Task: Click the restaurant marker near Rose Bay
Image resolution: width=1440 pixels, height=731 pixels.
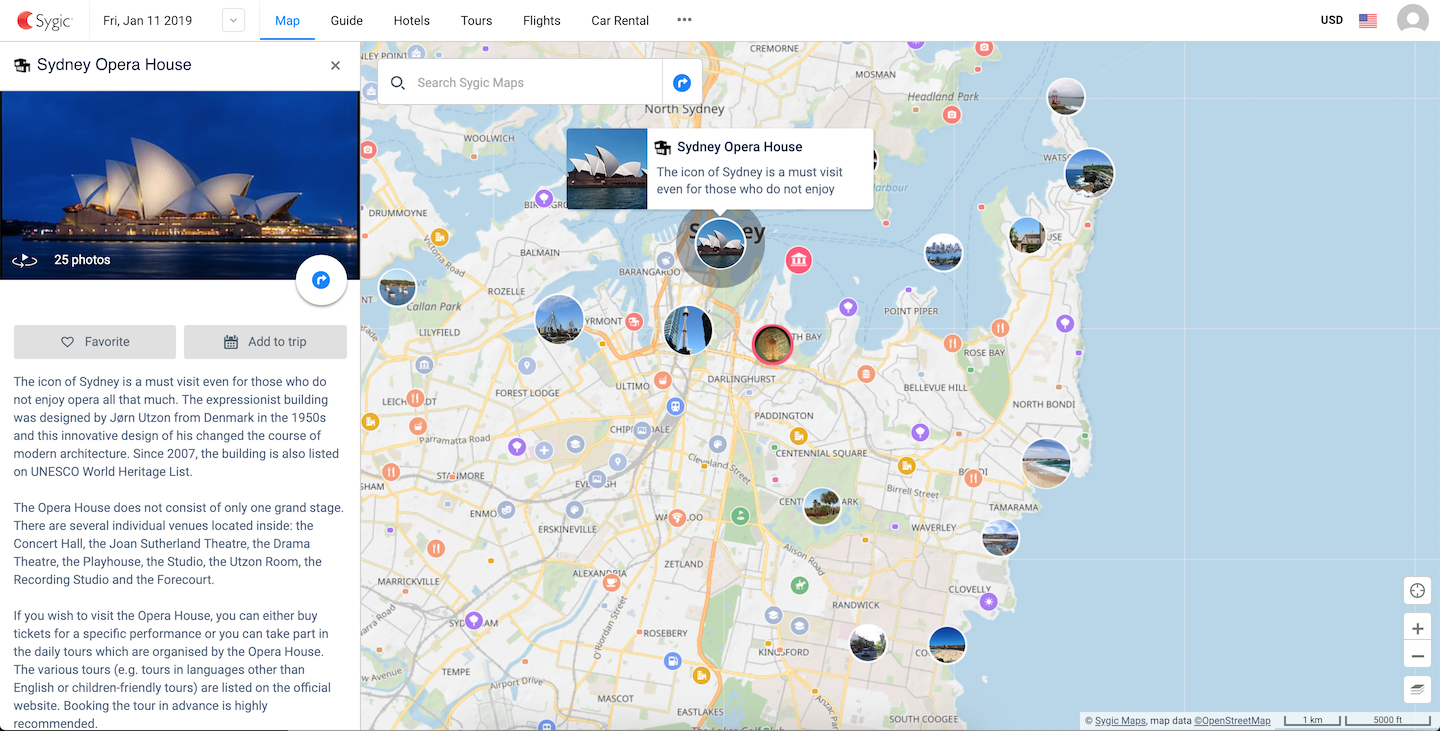Action: click(999, 328)
